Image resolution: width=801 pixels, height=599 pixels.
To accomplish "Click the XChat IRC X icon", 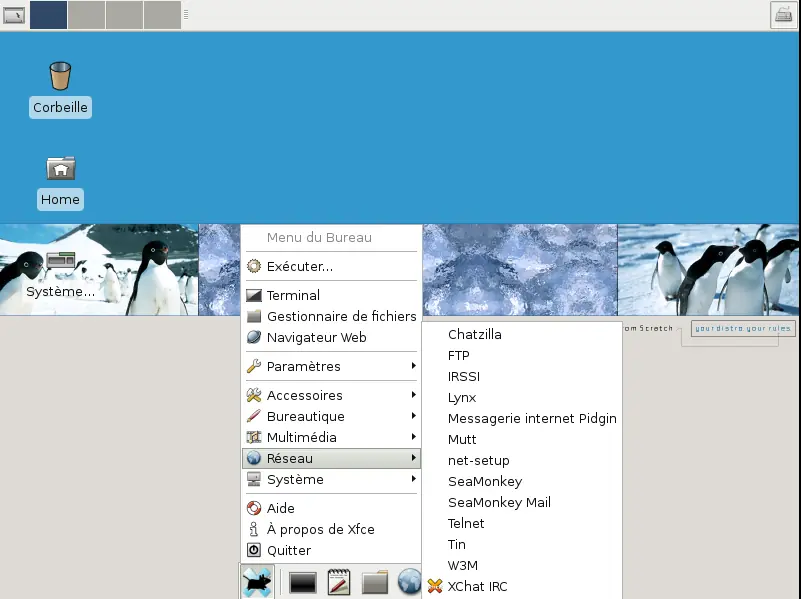I will coord(435,586).
